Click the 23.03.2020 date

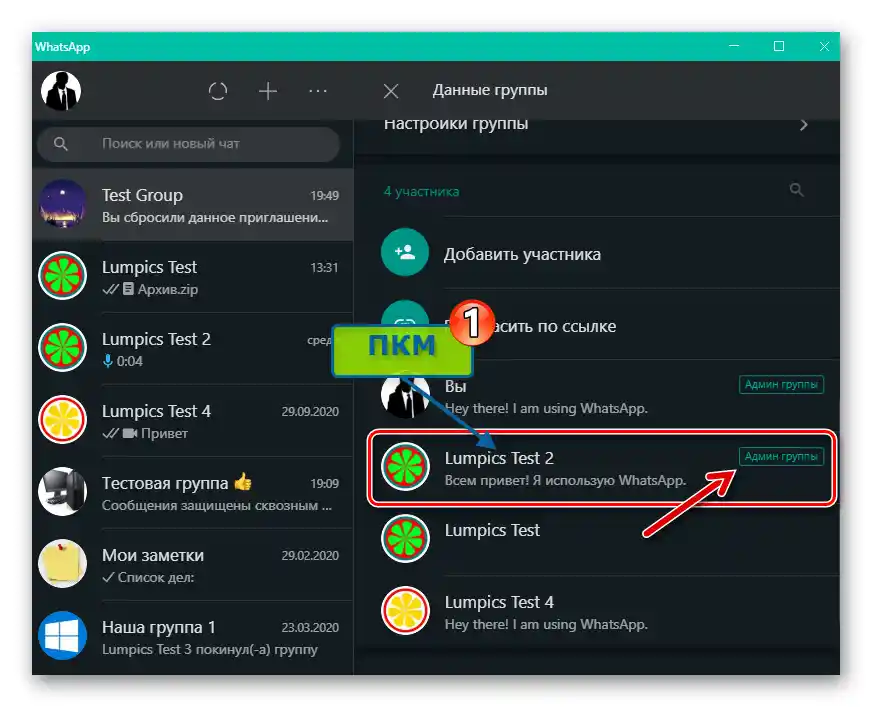click(x=310, y=627)
